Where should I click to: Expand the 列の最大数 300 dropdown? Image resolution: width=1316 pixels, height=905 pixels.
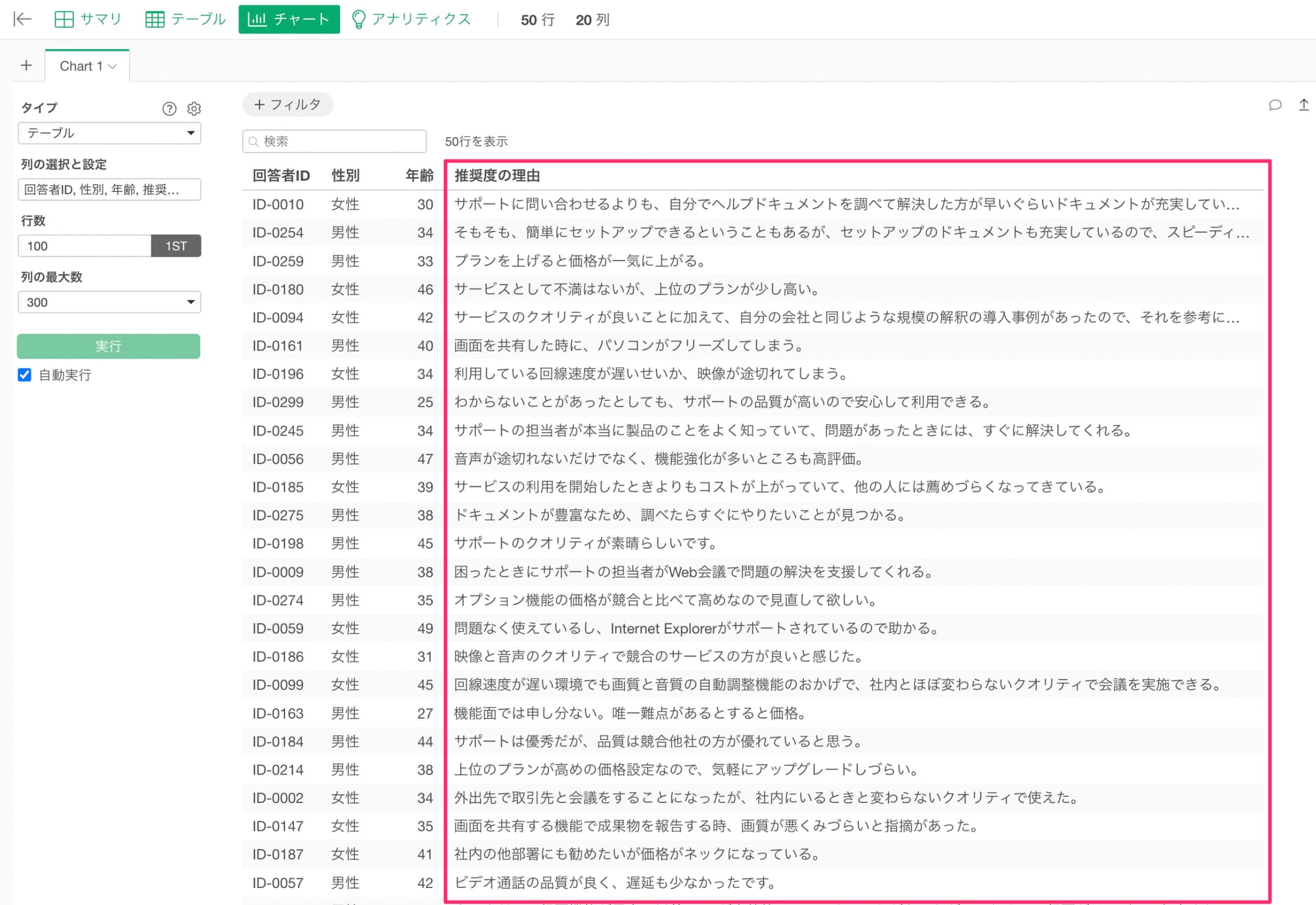coord(109,302)
